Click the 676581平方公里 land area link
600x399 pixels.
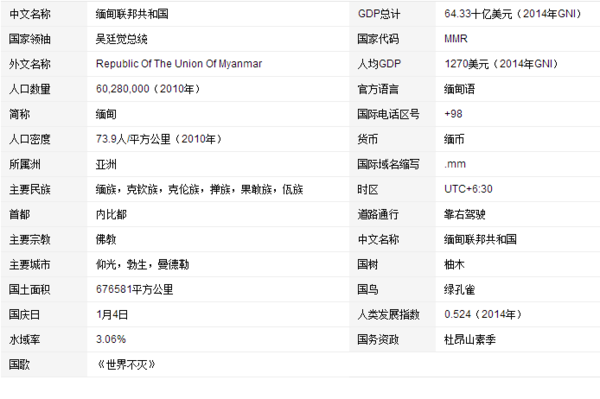pos(134,289)
